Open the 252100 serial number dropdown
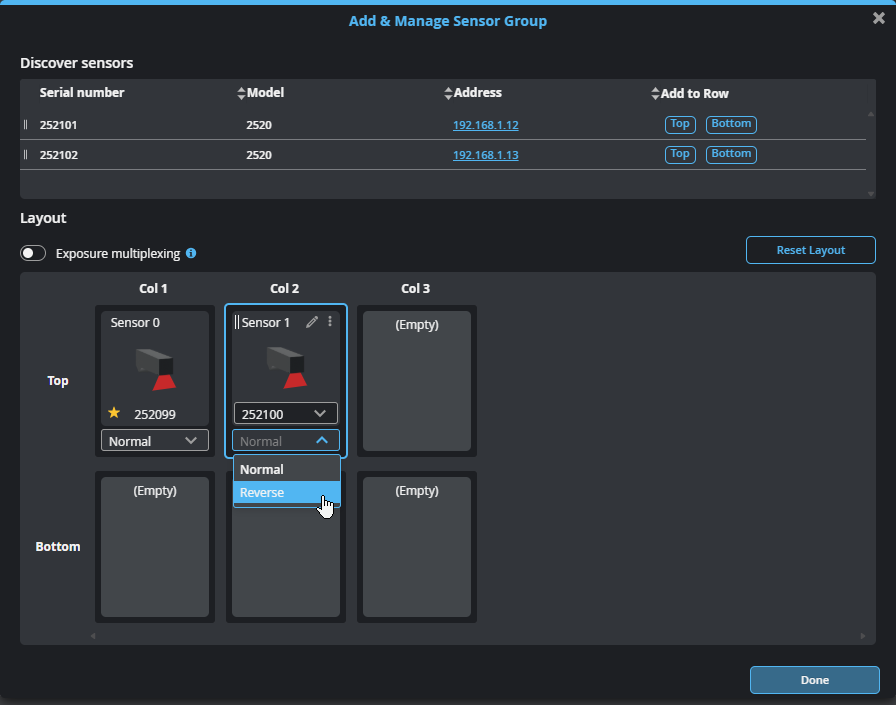 [286, 413]
